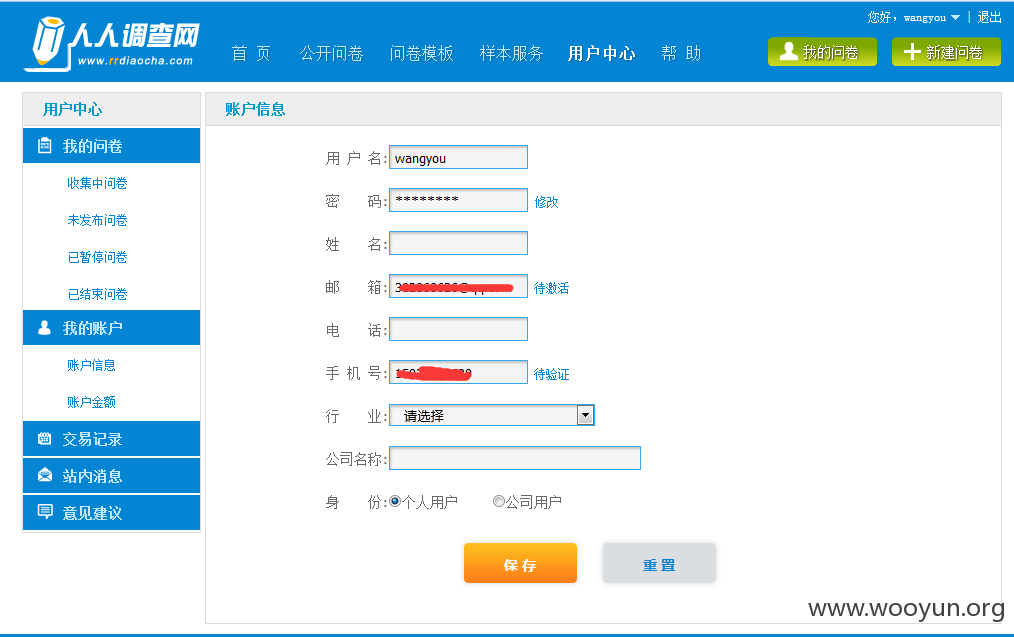Click the 账户信息 panel heading

[x=255, y=109]
